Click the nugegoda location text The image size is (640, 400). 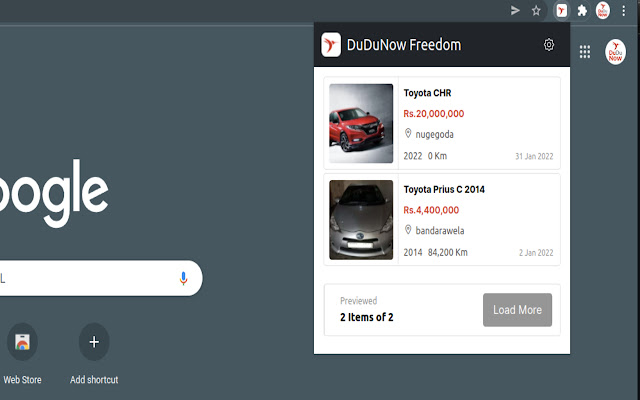click(434, 134)
